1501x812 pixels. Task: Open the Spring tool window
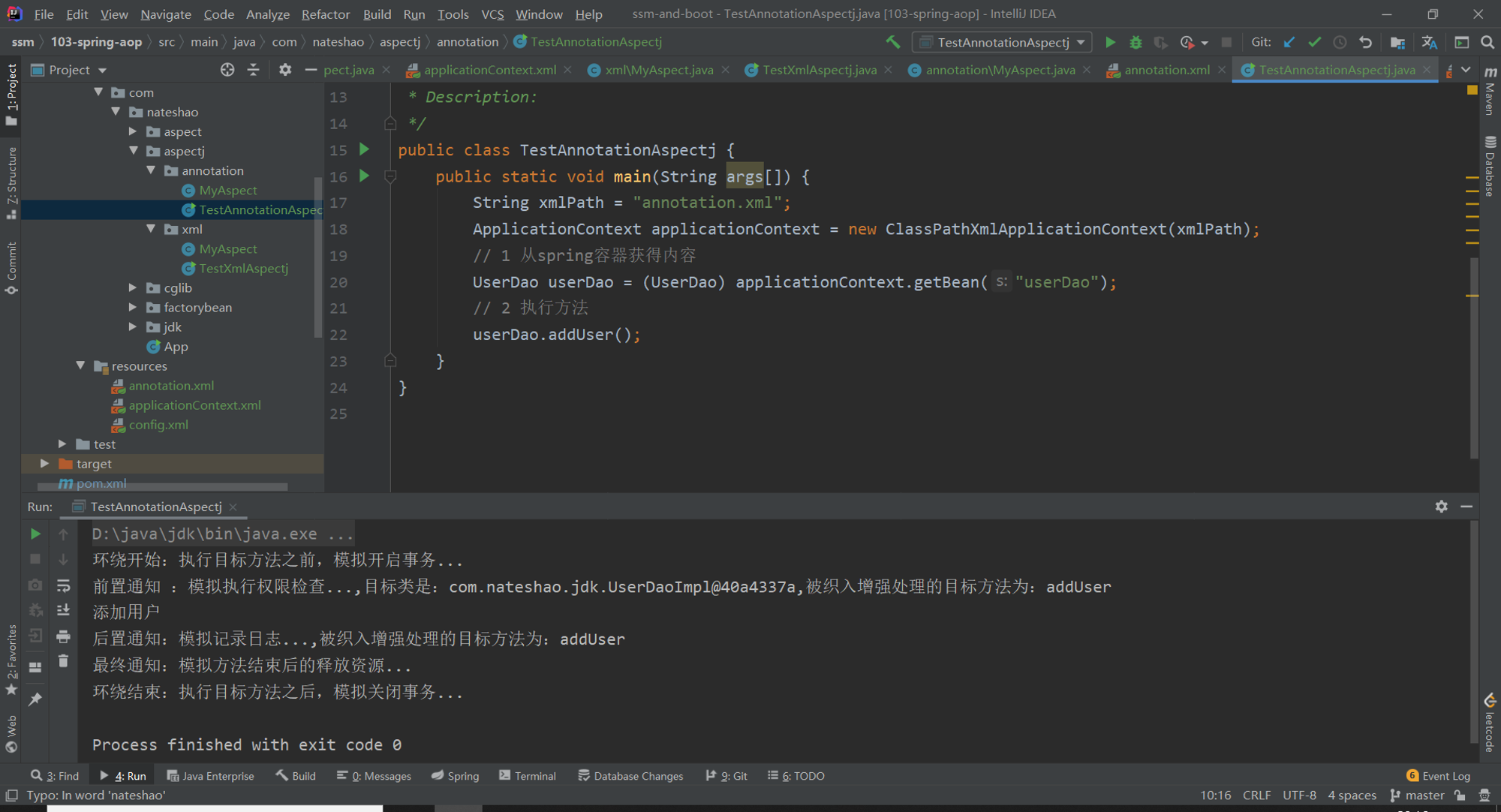point(455,775)
